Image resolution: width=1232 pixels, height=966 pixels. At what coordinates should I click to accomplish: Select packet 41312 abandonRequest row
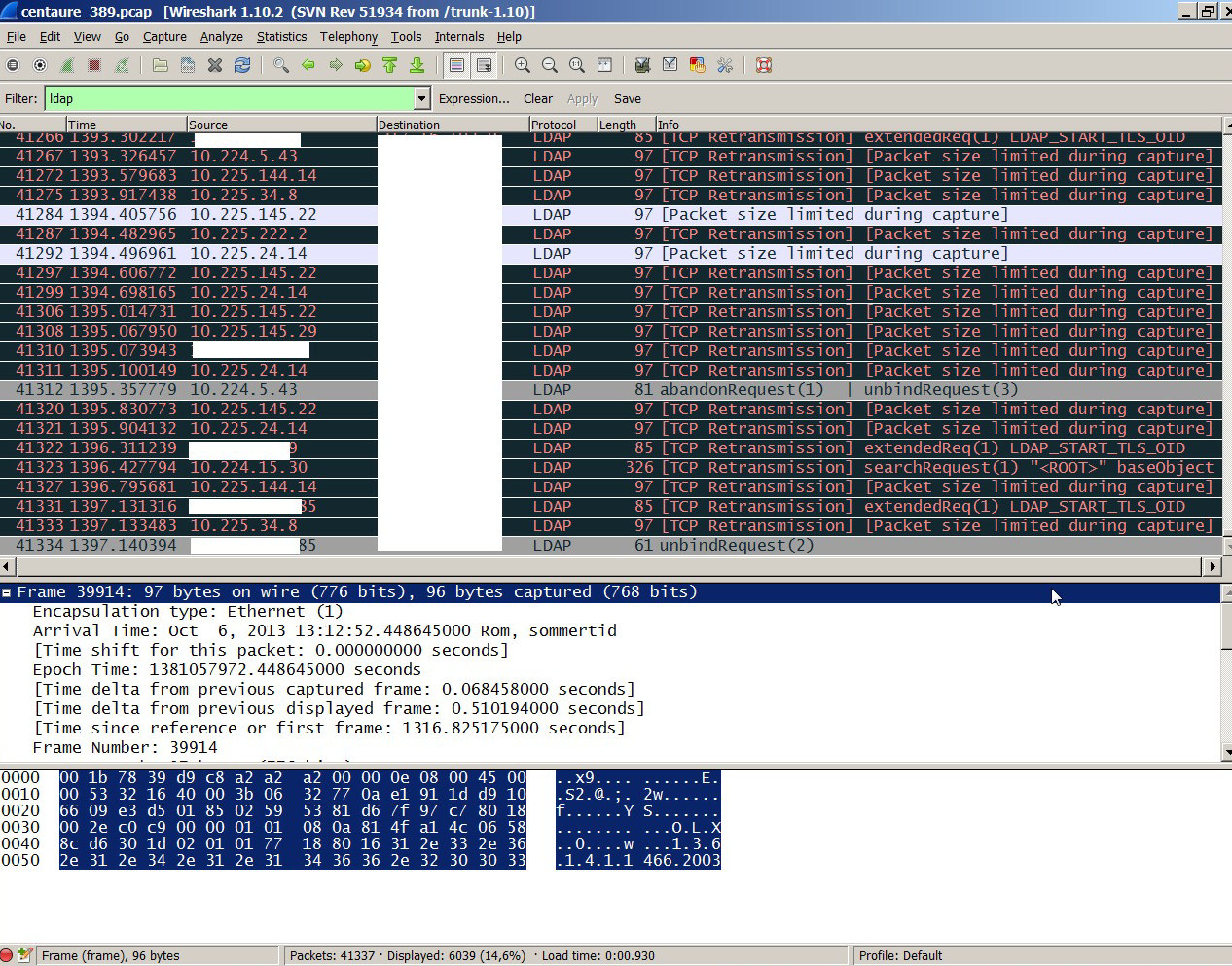point(611,389)
